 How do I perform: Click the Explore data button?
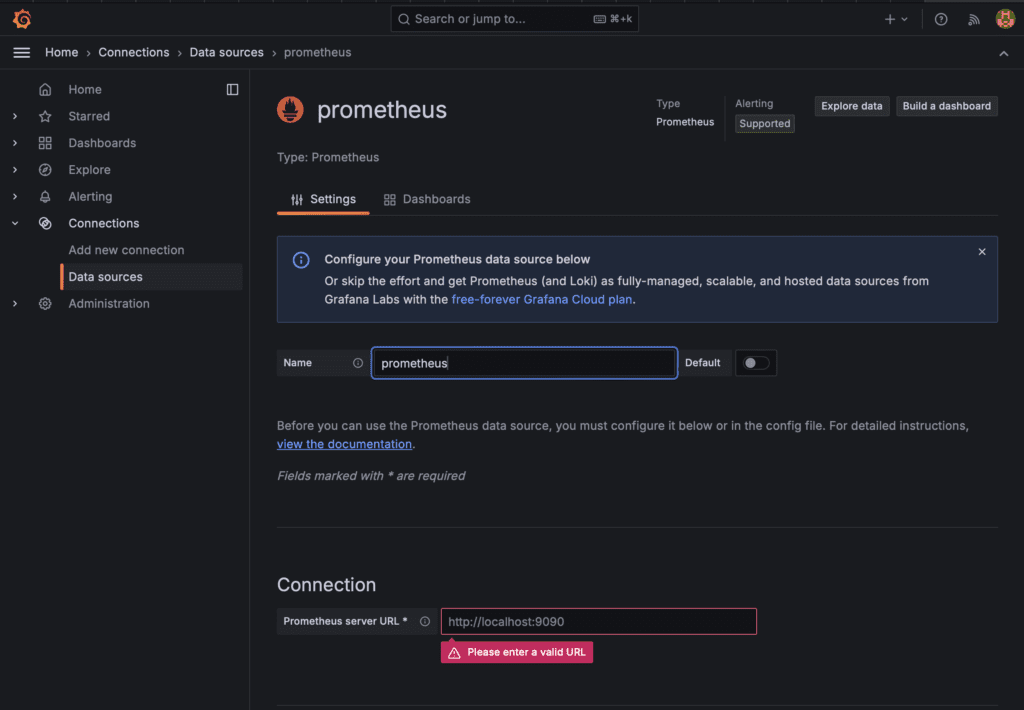click(x=852, y=106)
